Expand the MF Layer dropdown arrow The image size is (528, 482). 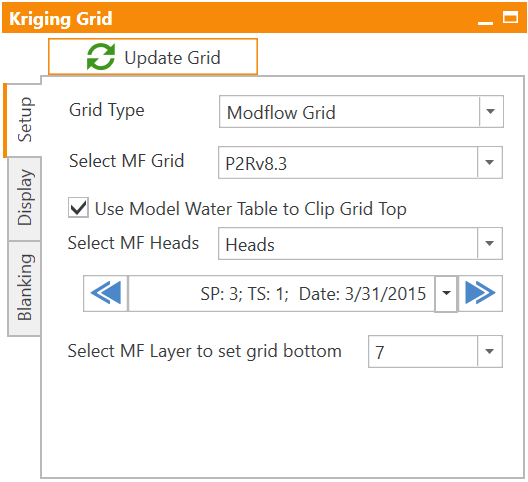pyautogui.click(x=490, y=351)
